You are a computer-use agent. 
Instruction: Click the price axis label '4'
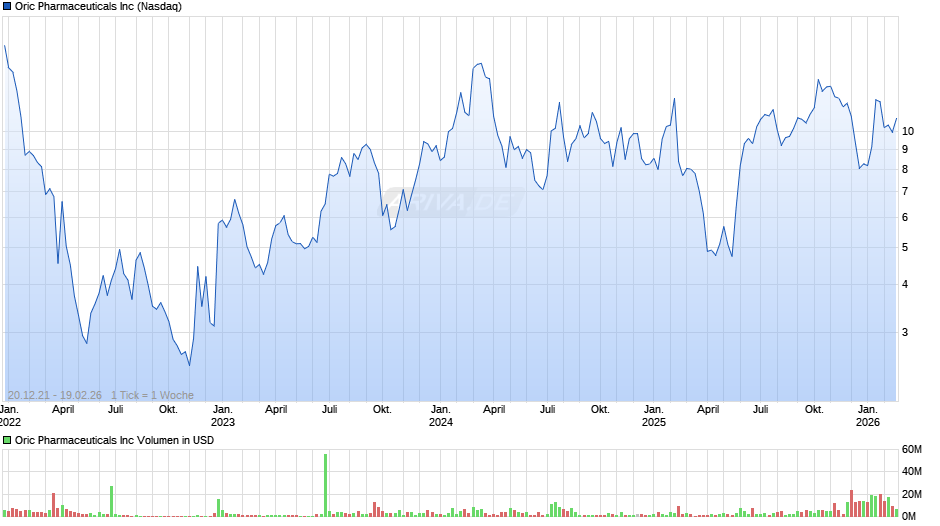pyautogui.click(x=905, y=285)
